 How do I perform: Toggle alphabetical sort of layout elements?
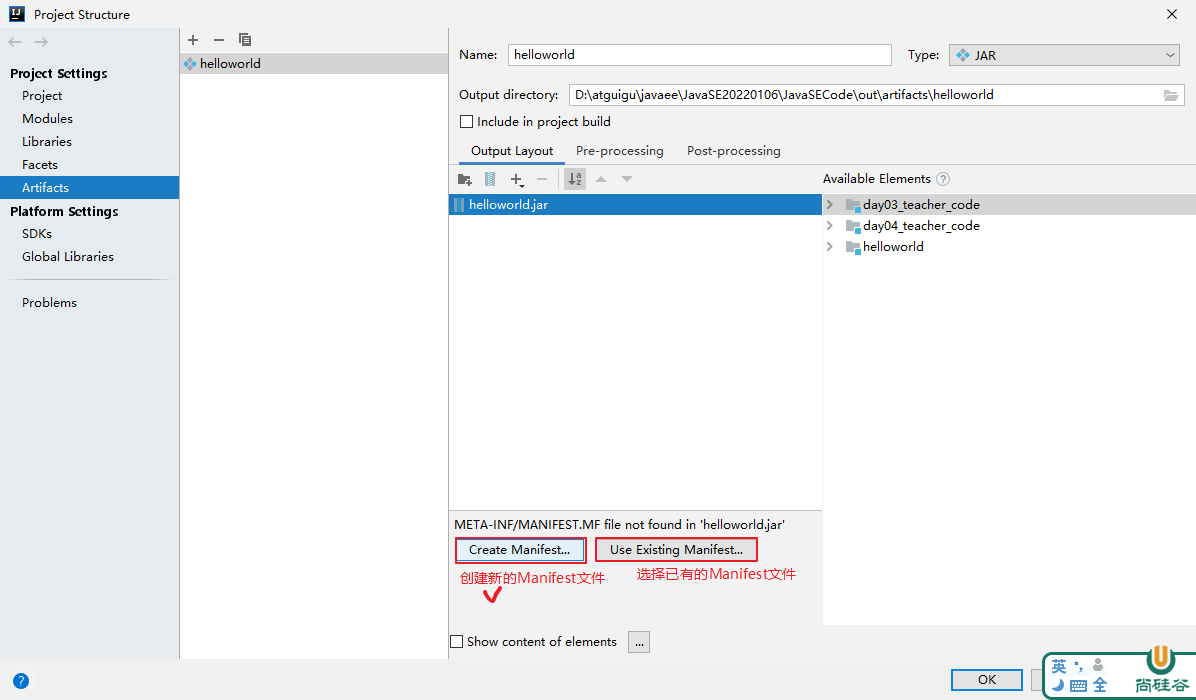click(x=575, y=179)
